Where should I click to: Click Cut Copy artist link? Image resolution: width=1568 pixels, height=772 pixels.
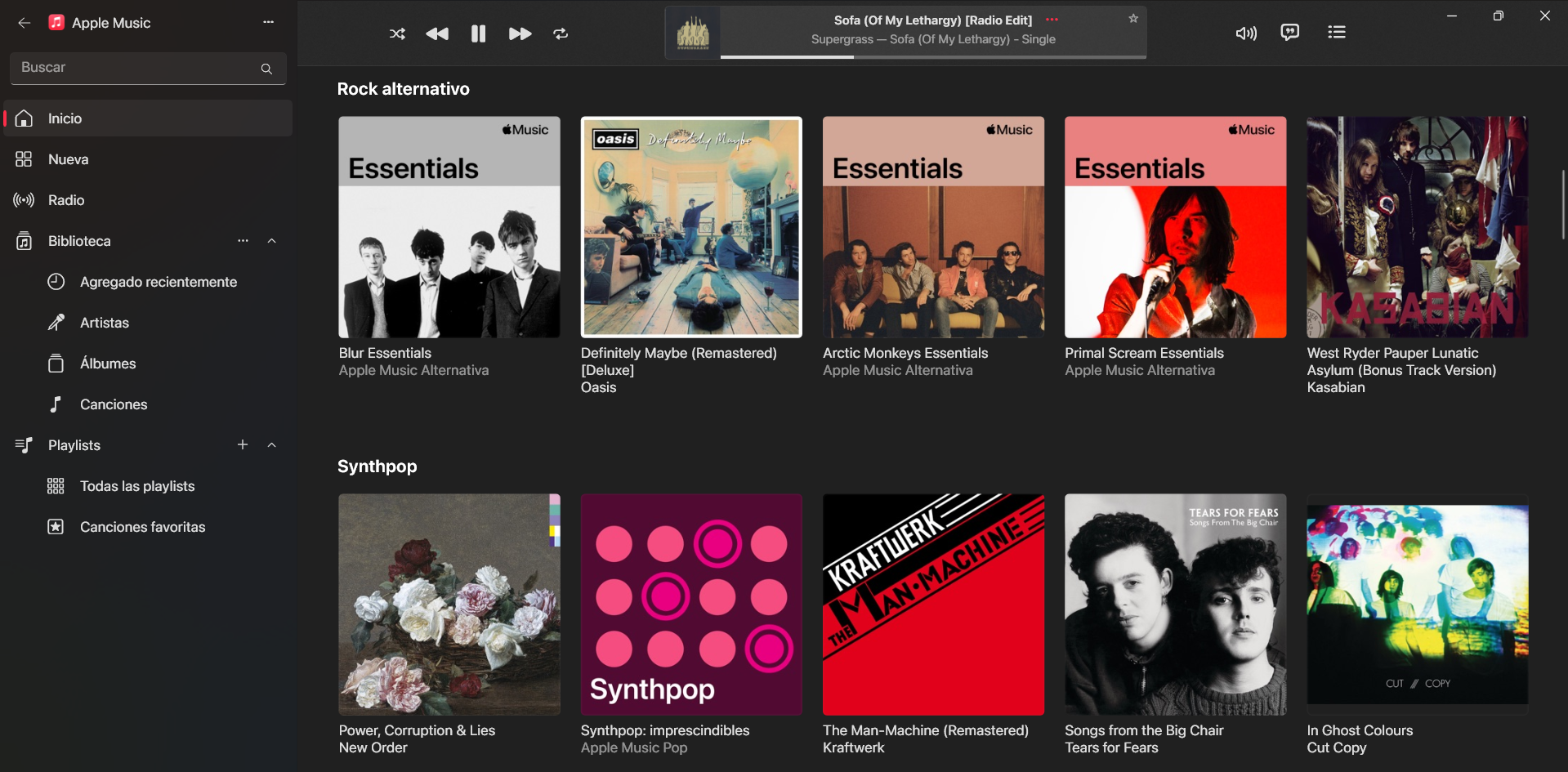click(1336, 747)
